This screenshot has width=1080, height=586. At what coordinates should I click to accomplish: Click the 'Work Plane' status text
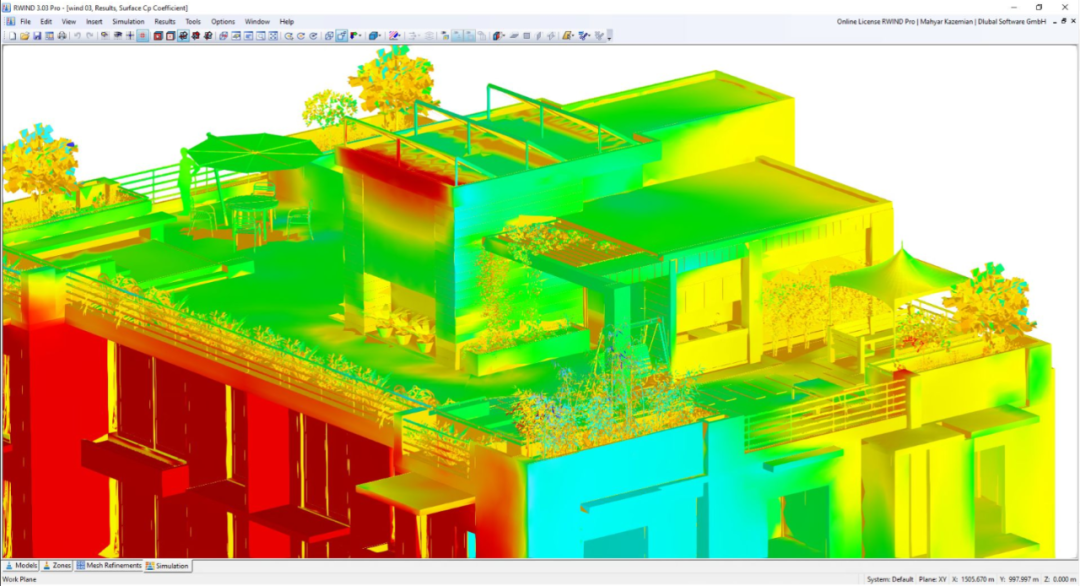pos(19,580)
